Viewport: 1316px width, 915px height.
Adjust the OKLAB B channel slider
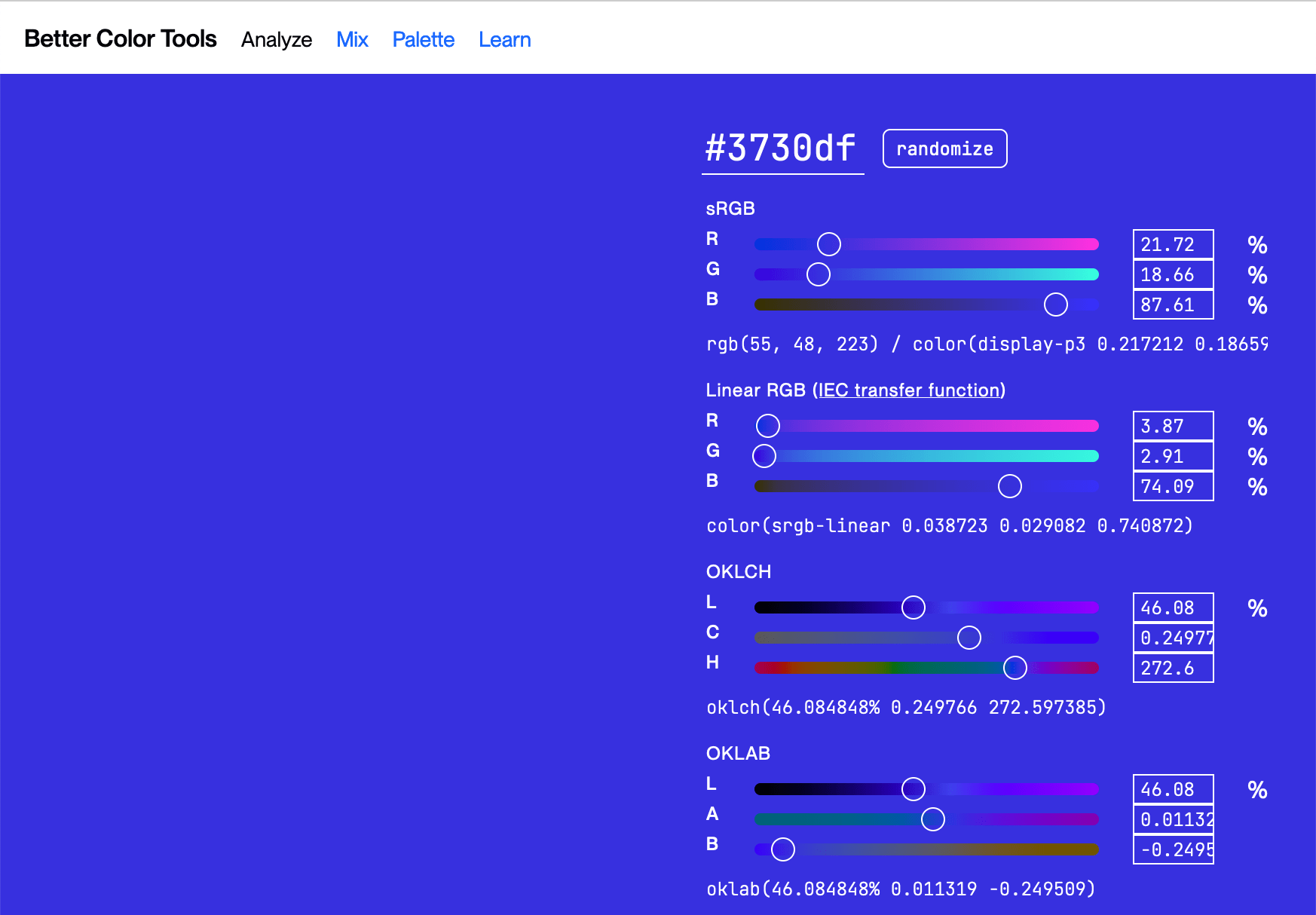point(782,849)
